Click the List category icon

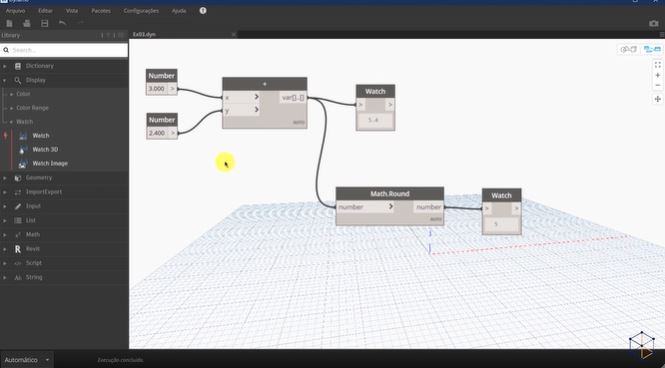point(18,220)
